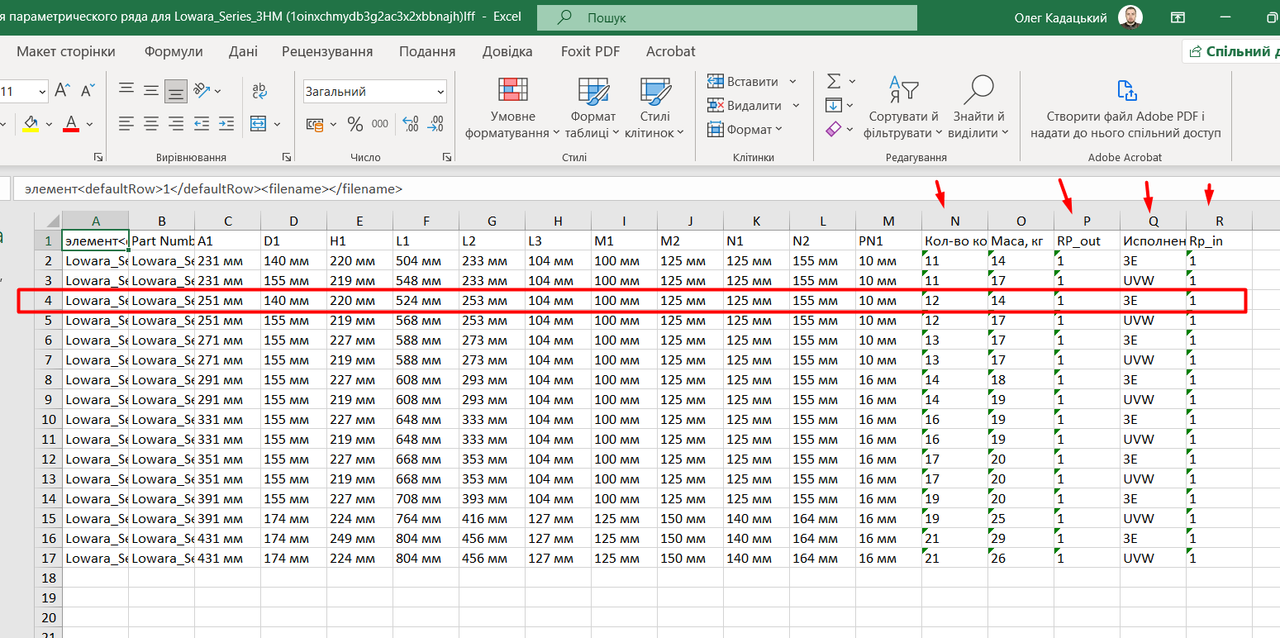Open number format combo box Загальний
1280x638 pixels.
(x=375, y=91)
